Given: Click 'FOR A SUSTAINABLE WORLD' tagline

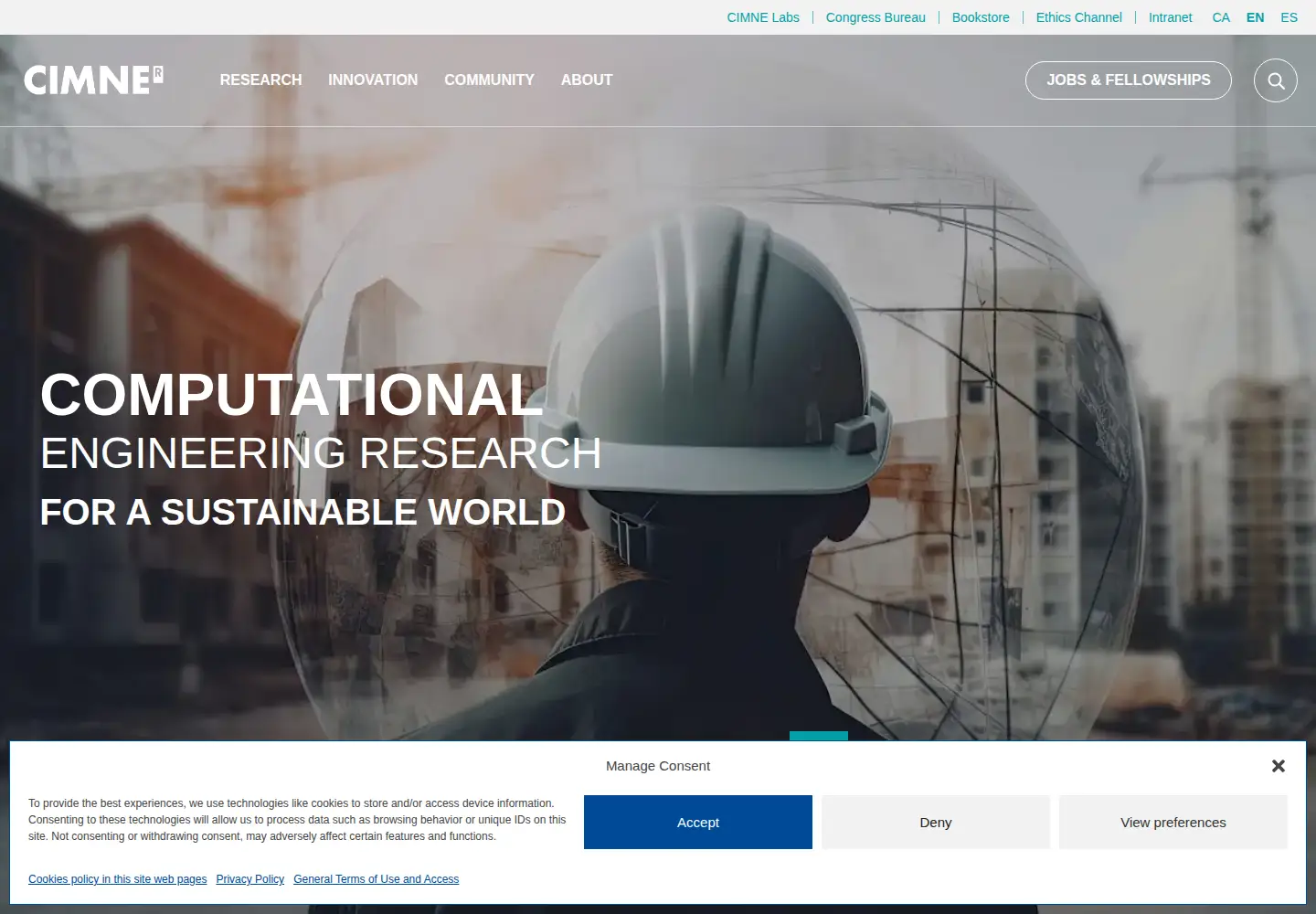Looking at the screenshot, I should pos(302,513).
